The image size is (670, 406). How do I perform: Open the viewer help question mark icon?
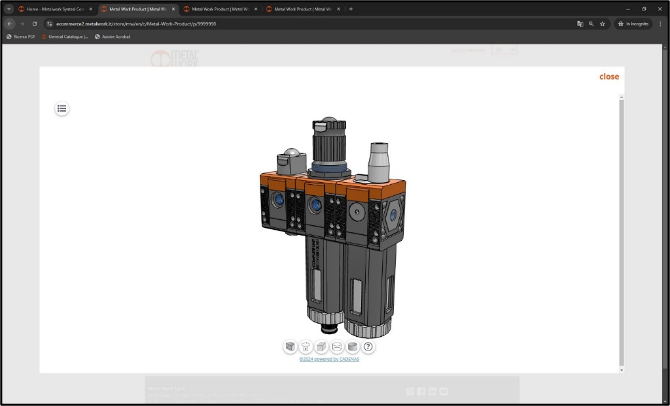pyautogui.click(x=368, y=346)
